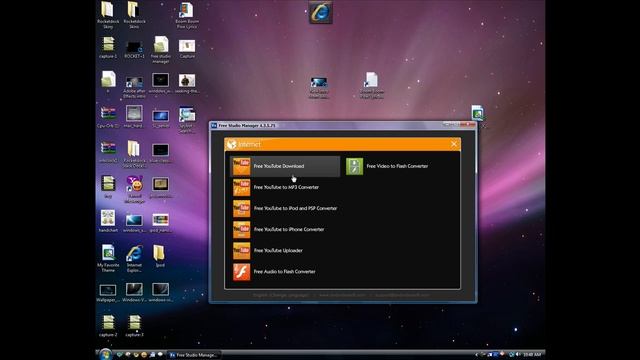The width and height of the screenshot is (640, 360).
Task: Select the handchart desktop icon
Action: click(x=108, y=221)
